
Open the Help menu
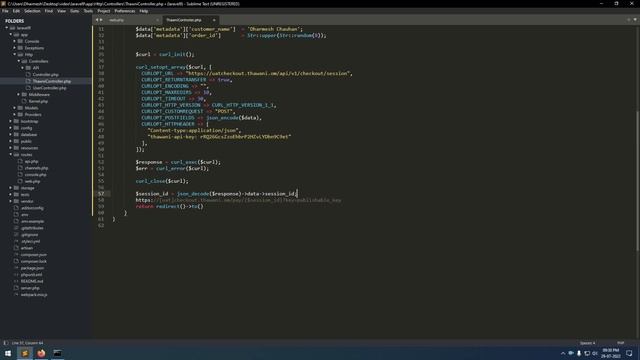pos(144,11)
